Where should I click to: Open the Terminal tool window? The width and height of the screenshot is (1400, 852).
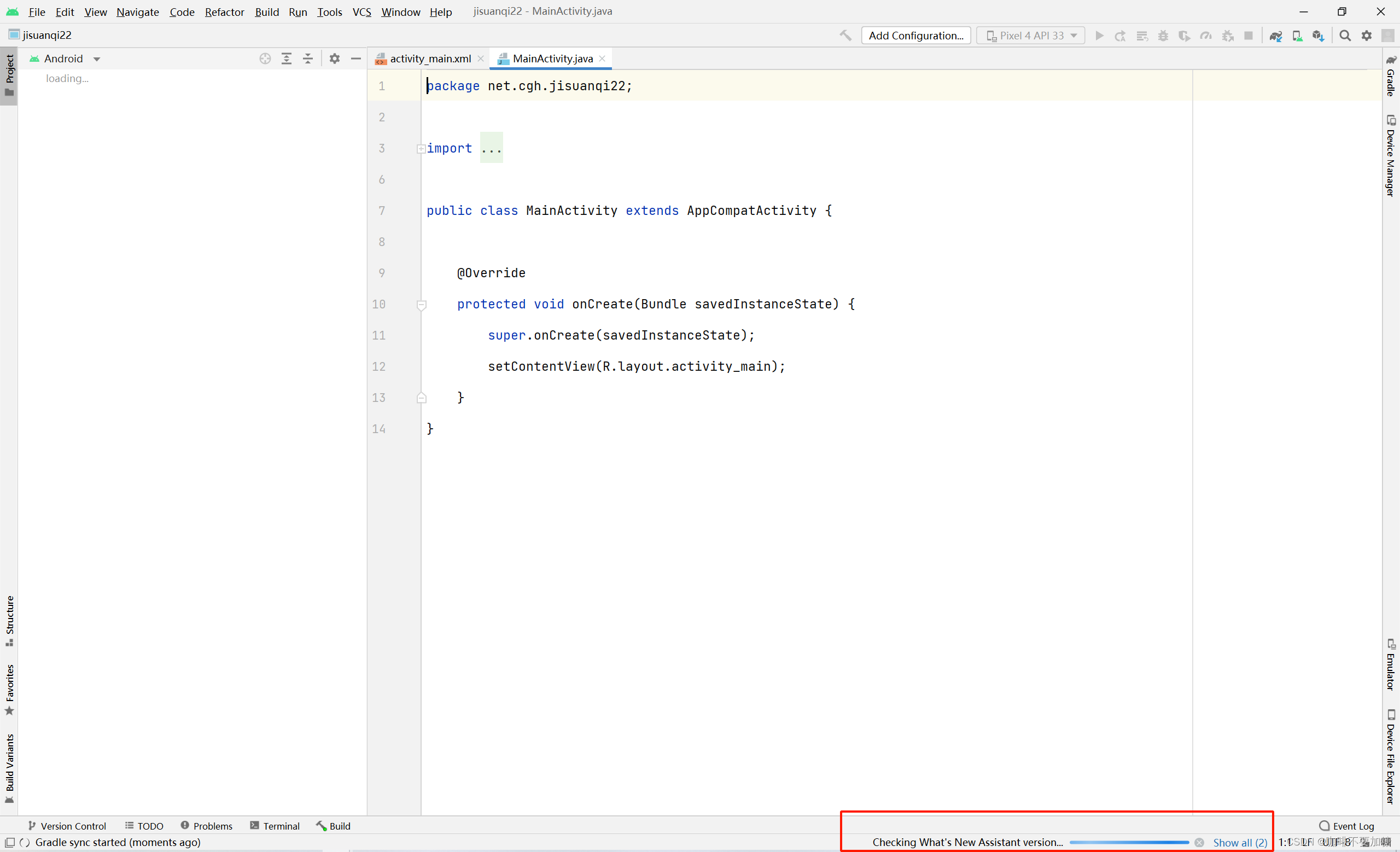275,826
